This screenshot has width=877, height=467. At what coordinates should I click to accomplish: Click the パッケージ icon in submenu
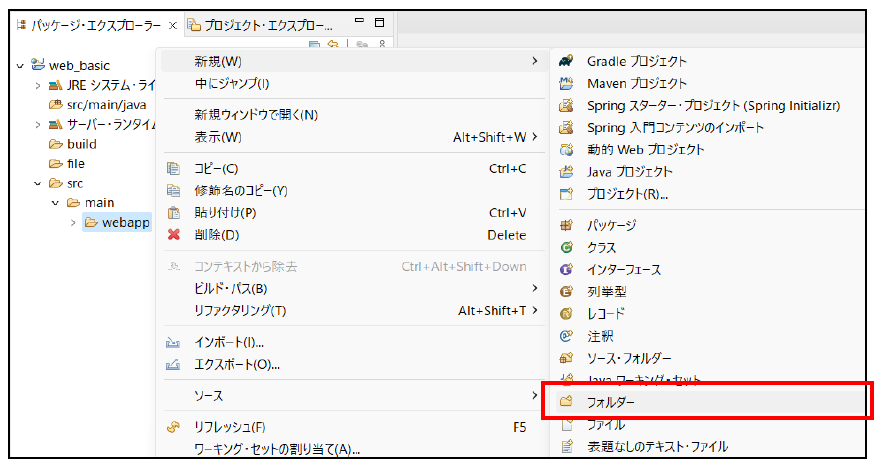click(x=566, y=226)
